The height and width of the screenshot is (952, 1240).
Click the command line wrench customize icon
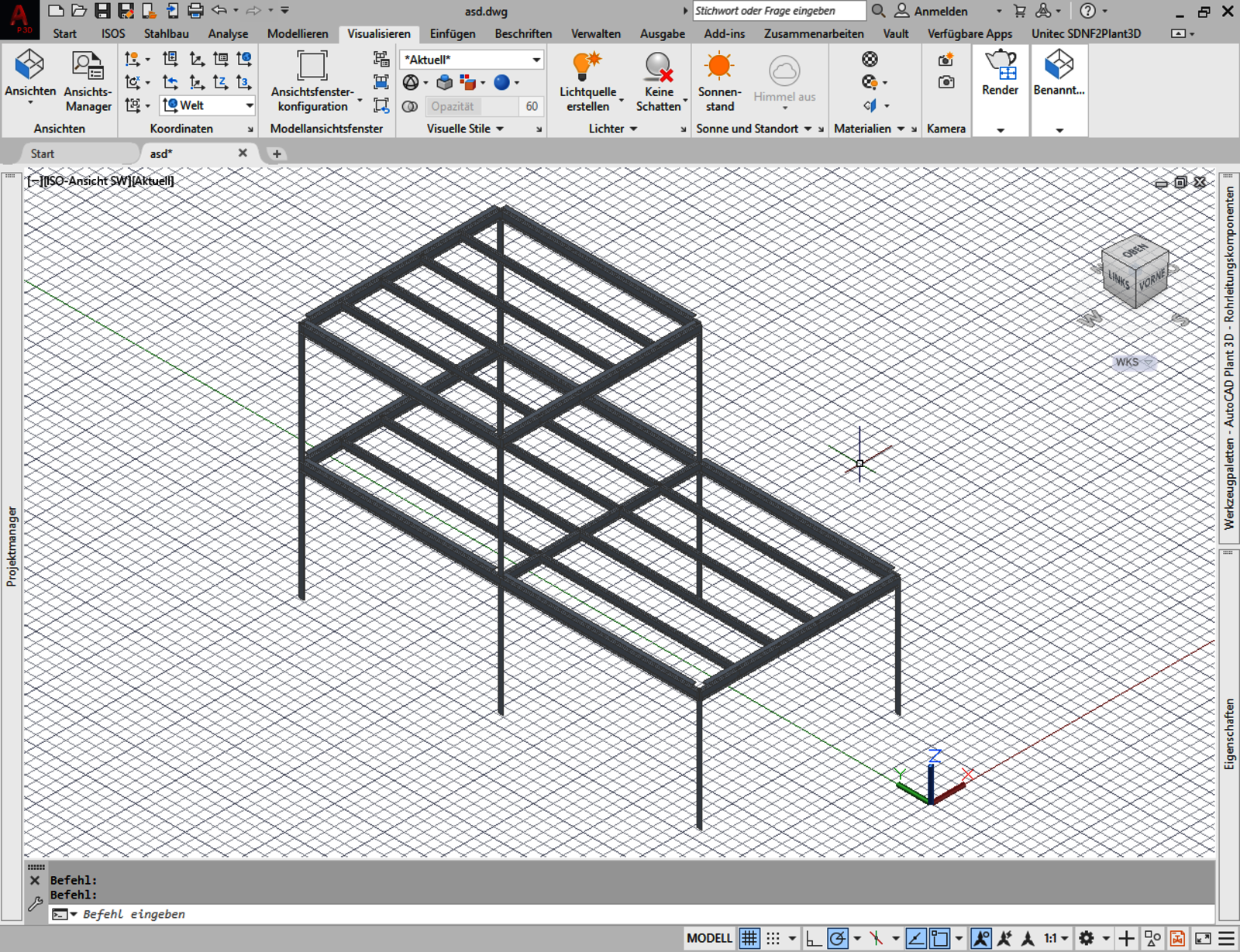click(x=35, y=903)
